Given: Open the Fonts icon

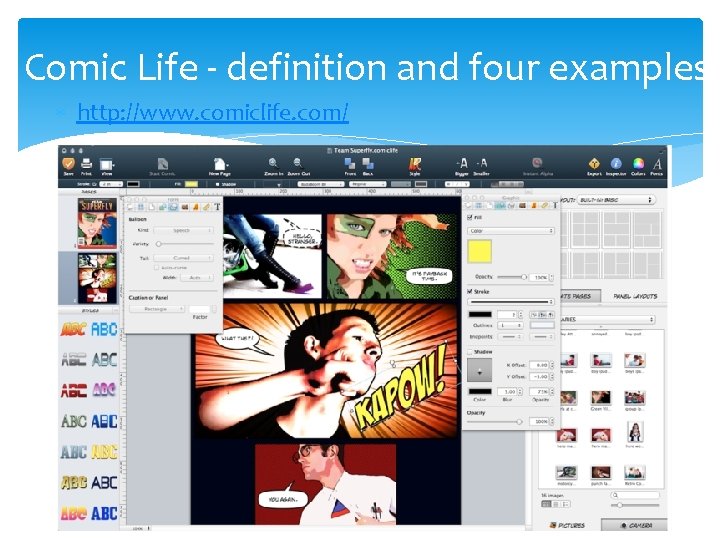Looking at the screenshot, I should tap(657, 164).
